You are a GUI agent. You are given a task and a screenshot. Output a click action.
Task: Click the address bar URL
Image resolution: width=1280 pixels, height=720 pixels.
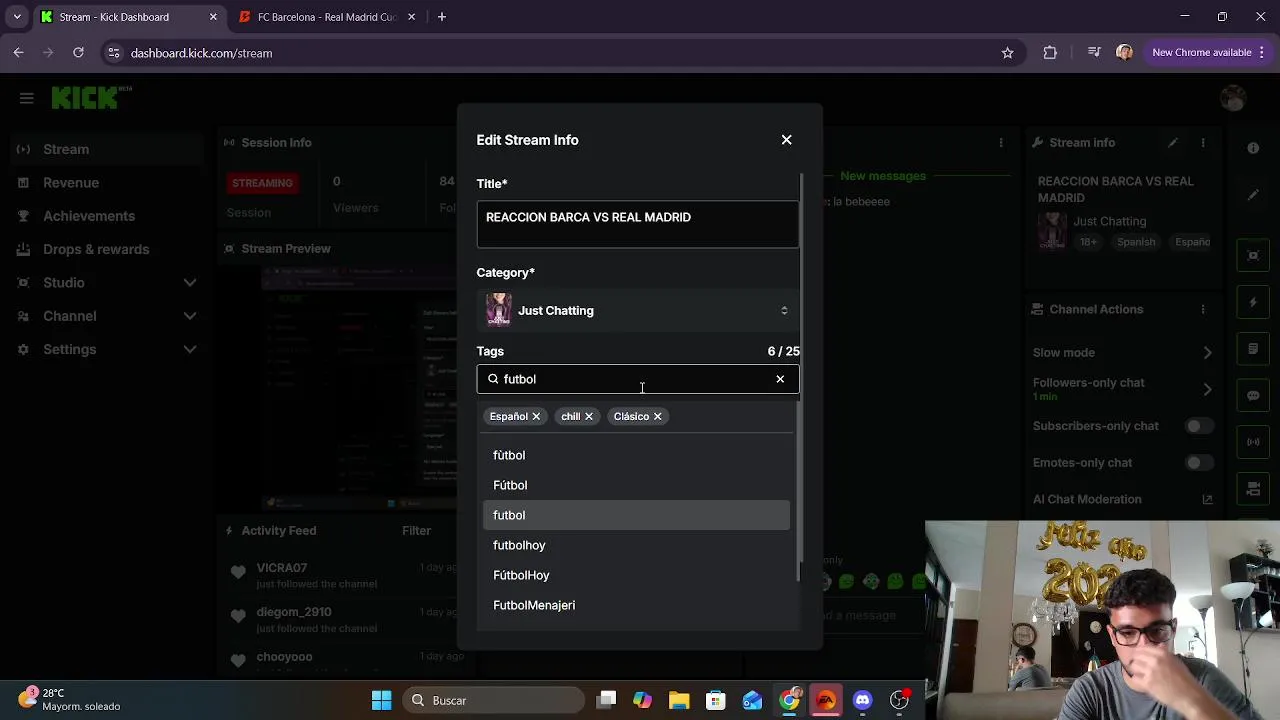201,53
